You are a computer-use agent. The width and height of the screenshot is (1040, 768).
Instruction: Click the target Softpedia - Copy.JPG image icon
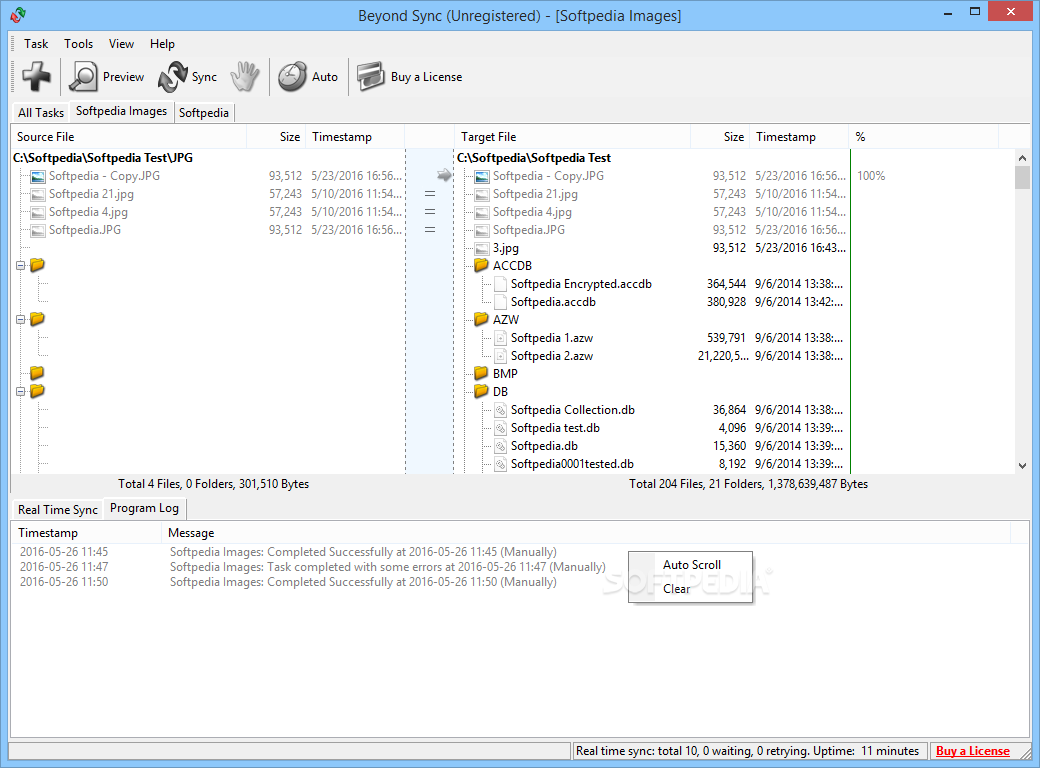coord(482,176)
